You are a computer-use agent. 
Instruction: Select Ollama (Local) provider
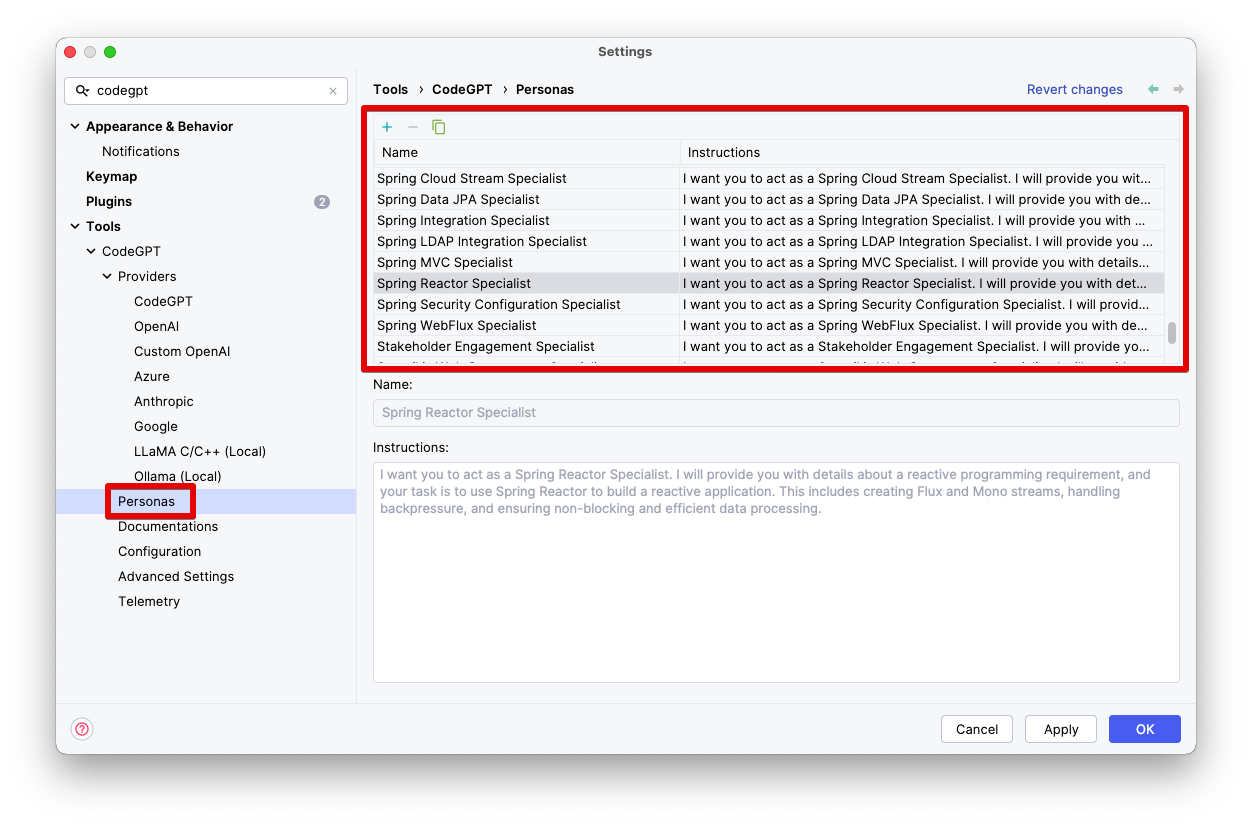[x=178, y=477]
